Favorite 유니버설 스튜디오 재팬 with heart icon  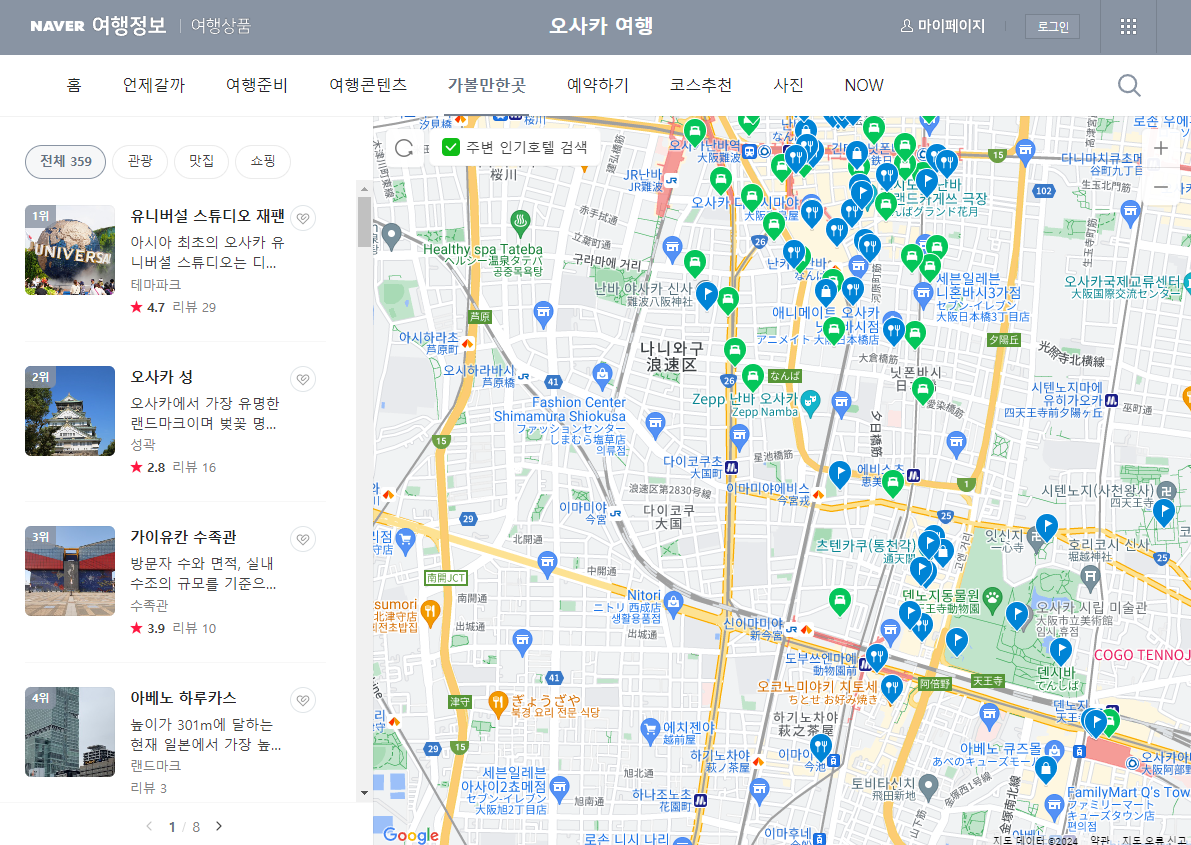click(x=303, y=218)
